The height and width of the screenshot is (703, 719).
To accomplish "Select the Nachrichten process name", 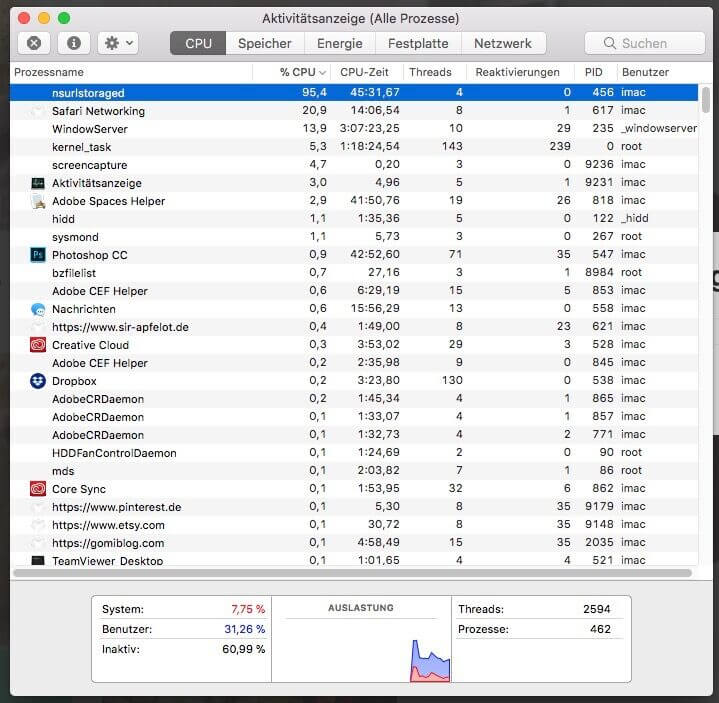I will point(83,309).
